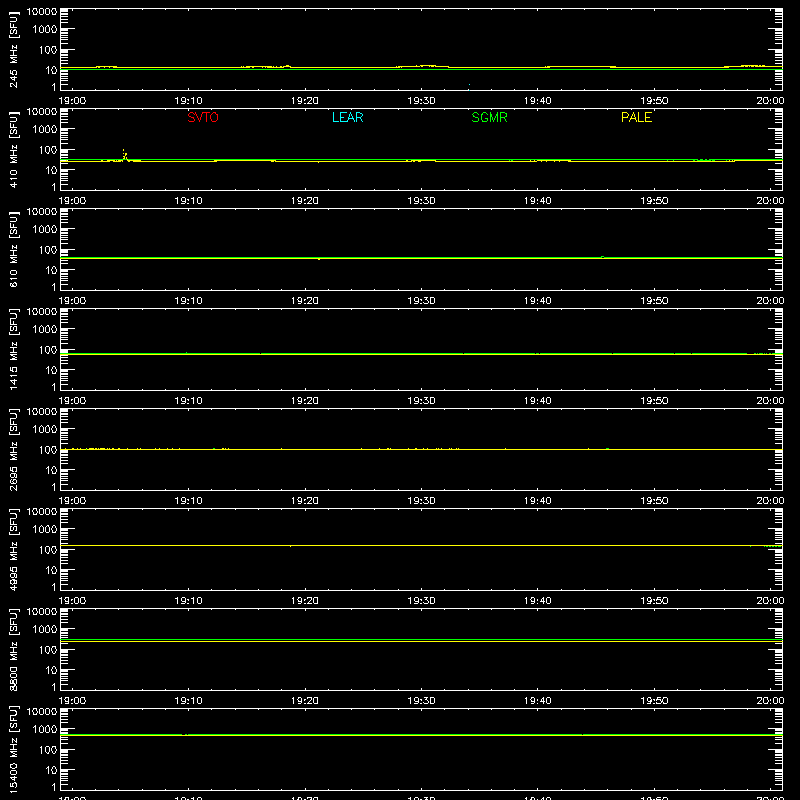The image size is (800, 800).
Task: Click 20:00 time label under 4995 MHz plot
Action: tap(770, 601)
